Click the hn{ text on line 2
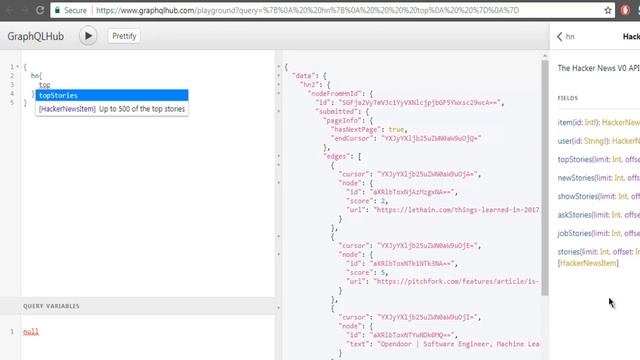640x360 pixels. (x=36, y=76)
